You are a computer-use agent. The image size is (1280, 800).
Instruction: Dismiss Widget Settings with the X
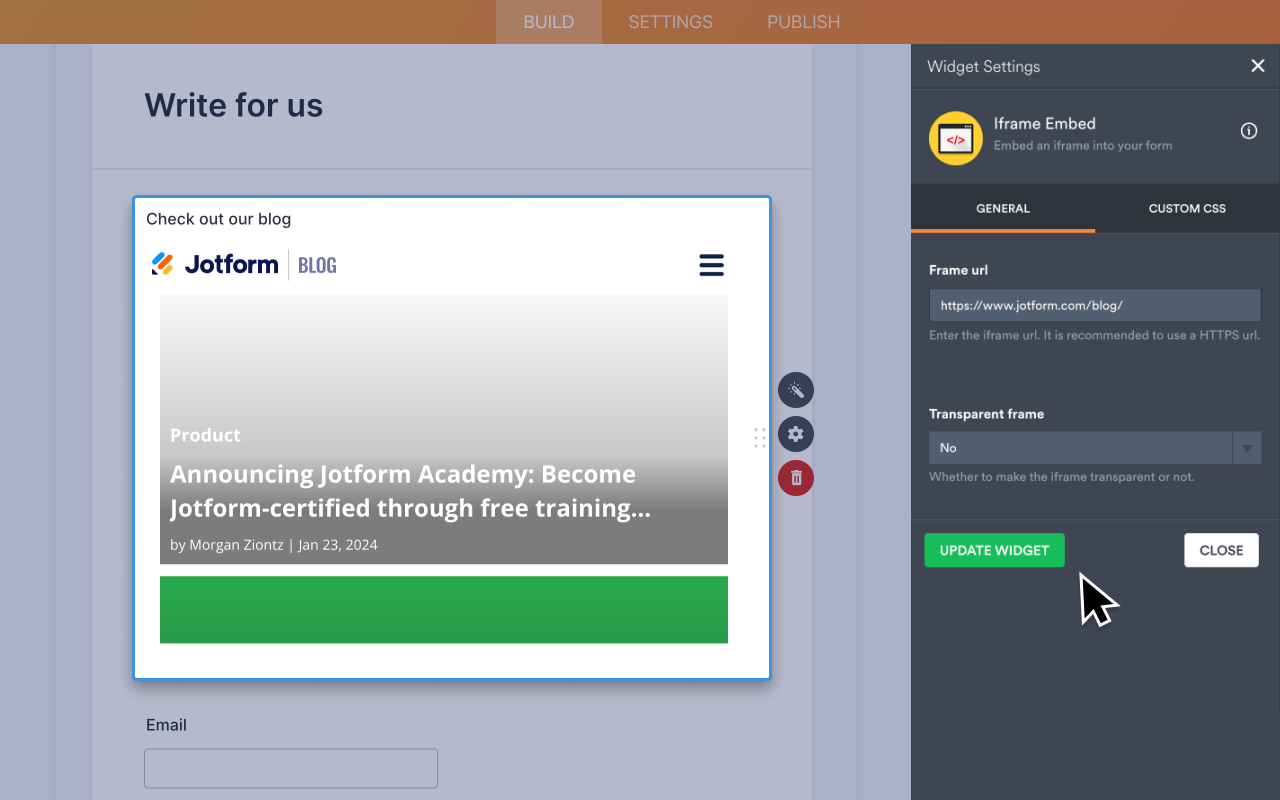[1257, 65]
